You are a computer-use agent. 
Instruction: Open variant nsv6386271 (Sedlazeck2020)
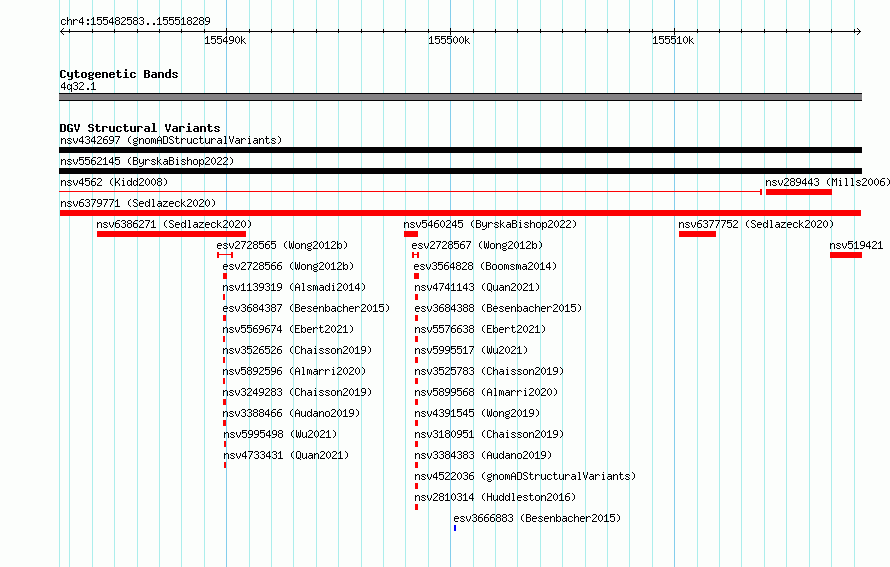tap(174, 224)
